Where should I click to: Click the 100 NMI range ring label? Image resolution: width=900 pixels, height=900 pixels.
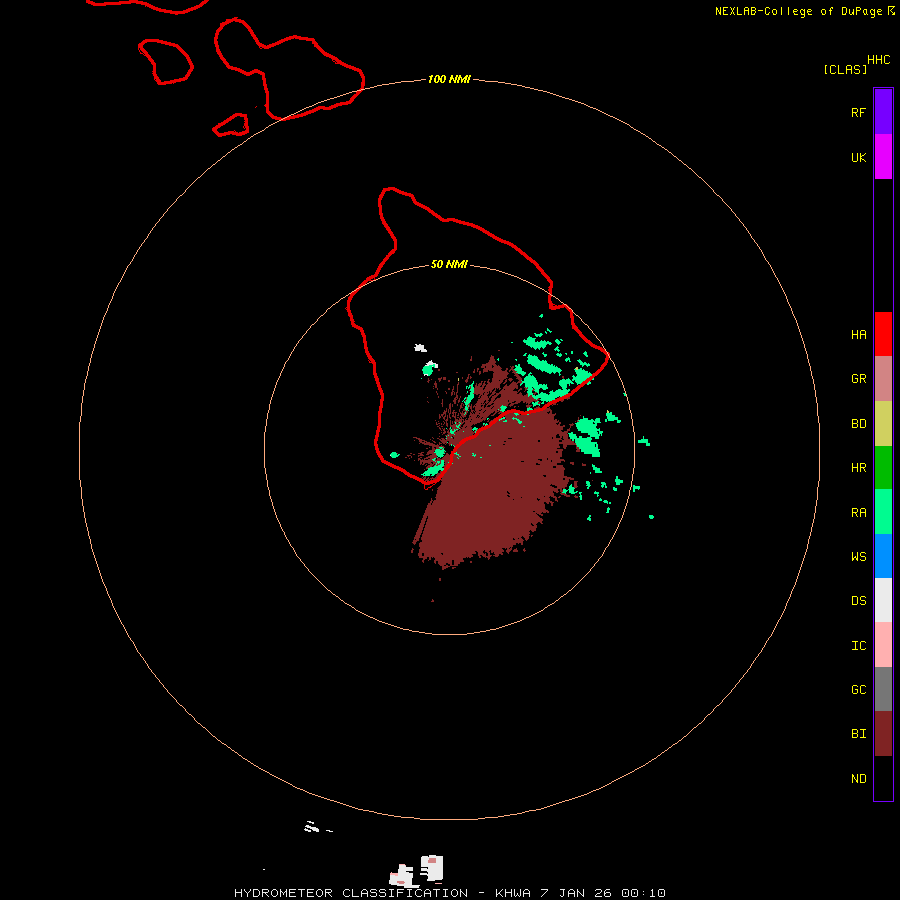[x=449, y=79]
